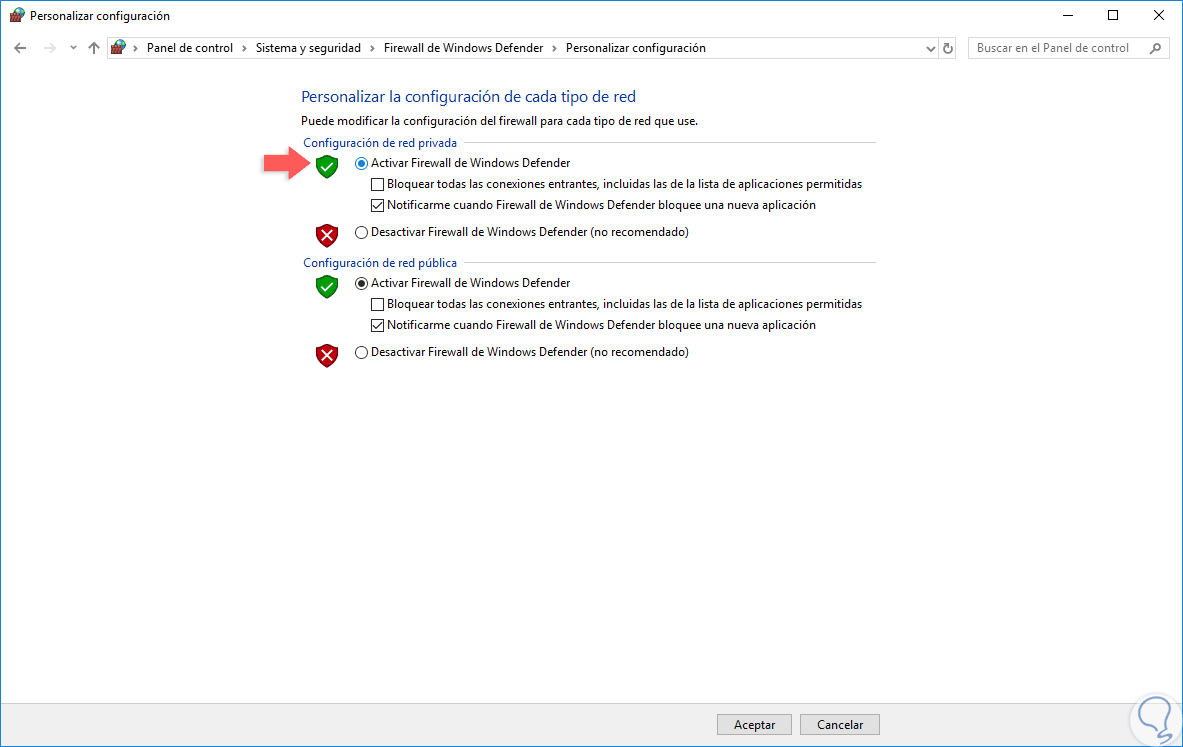Open recent locations dropdown arrow
Screen dimensions: 1183x747
tap(73, 48)
